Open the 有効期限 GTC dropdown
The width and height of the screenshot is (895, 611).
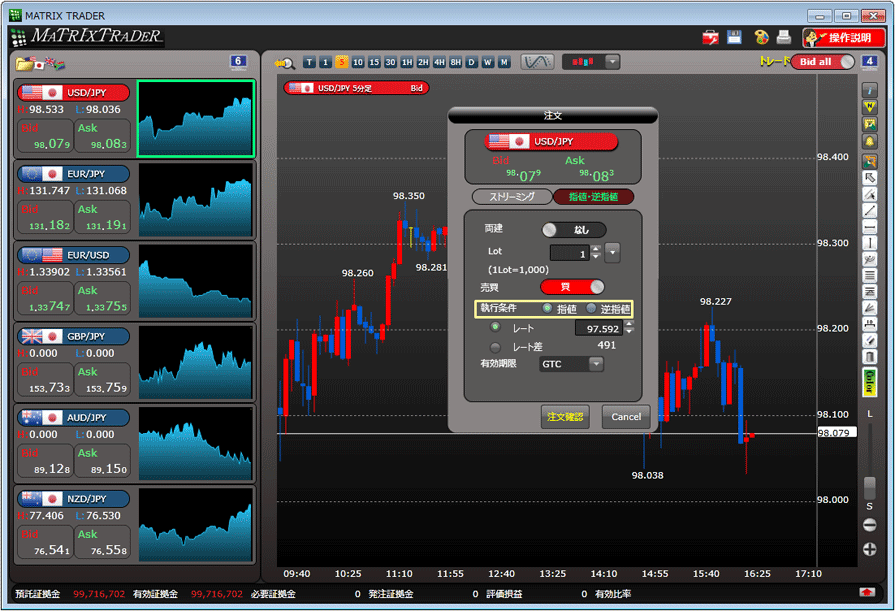(571, 364)
